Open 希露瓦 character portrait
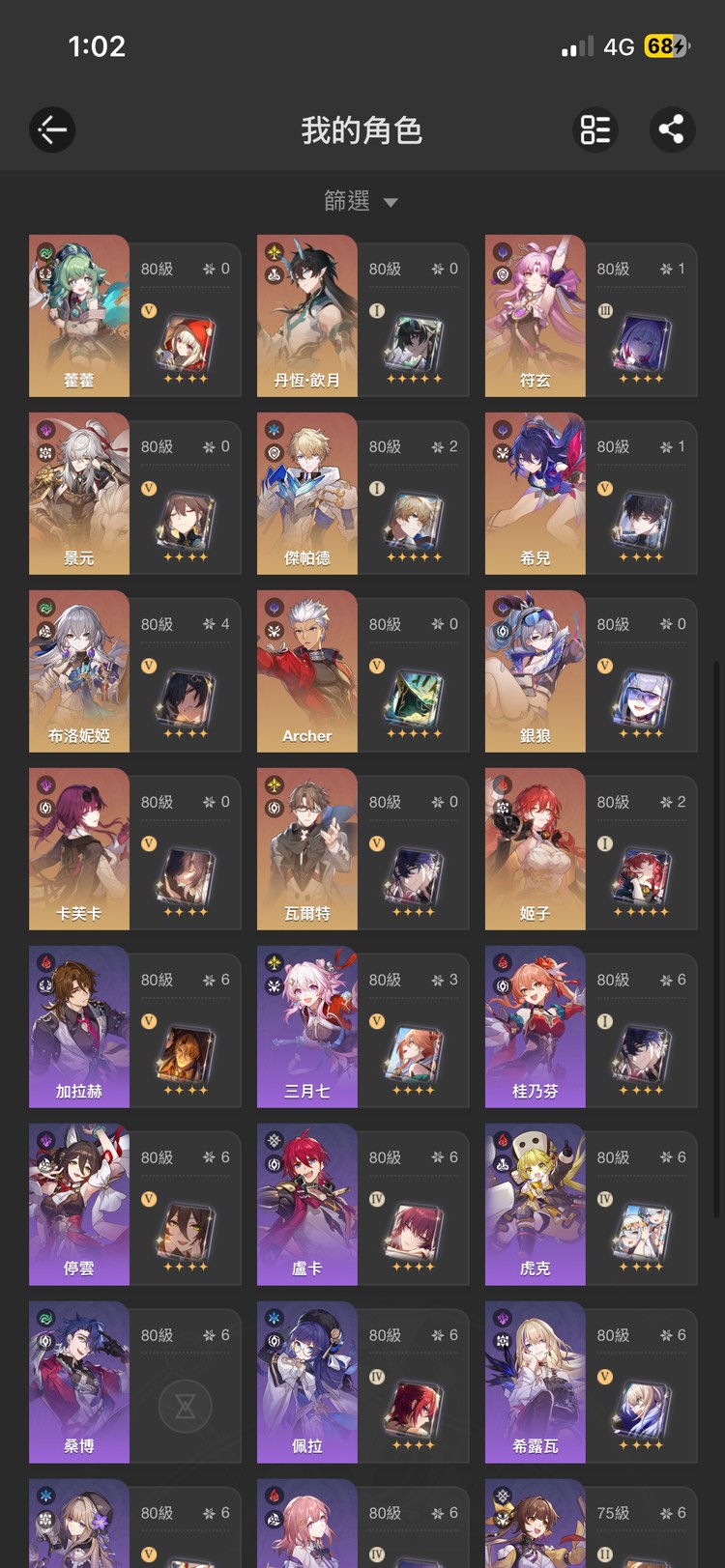 point(536,1383)
